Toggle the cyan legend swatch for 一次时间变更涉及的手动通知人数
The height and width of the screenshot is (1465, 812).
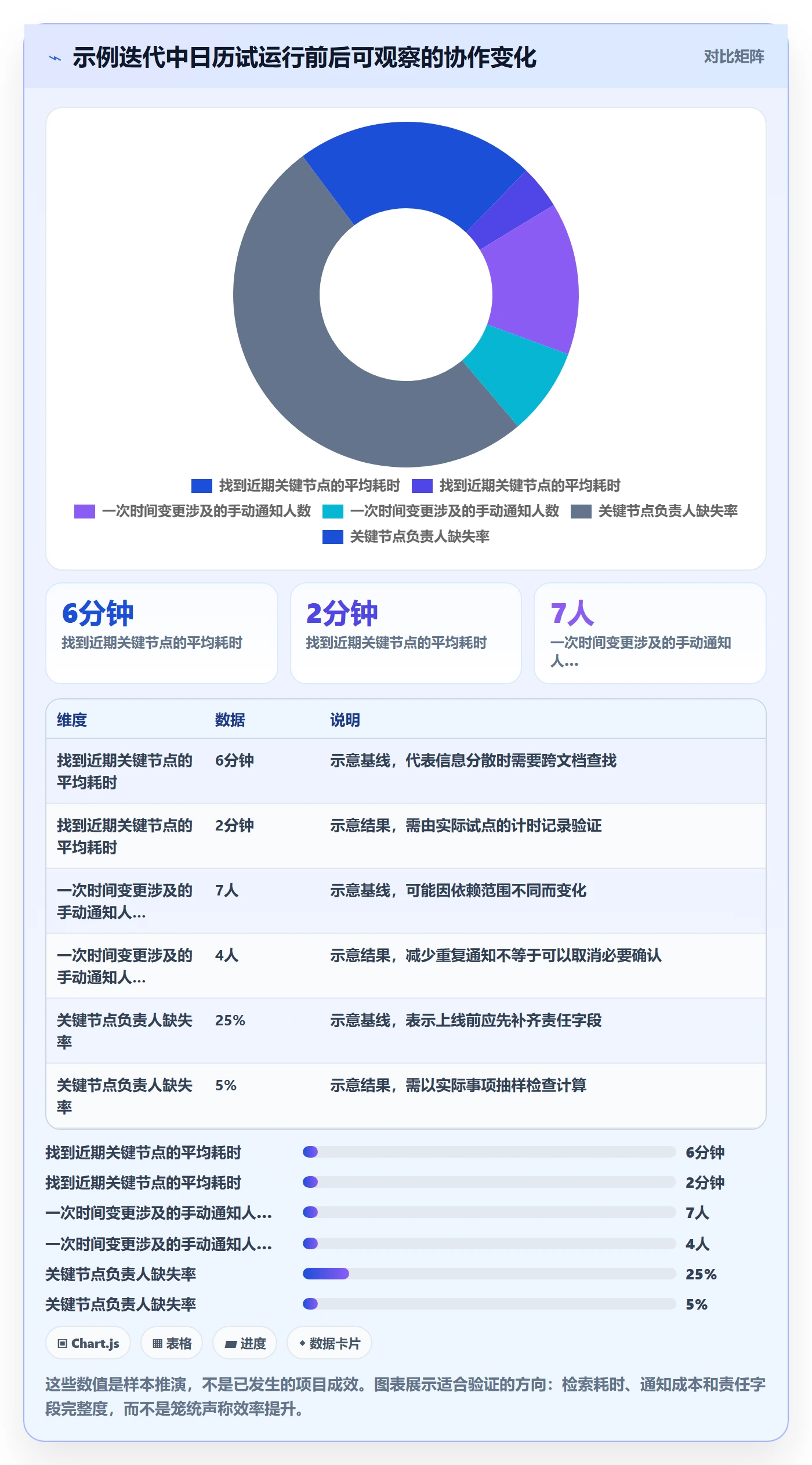tap(333, 511)
